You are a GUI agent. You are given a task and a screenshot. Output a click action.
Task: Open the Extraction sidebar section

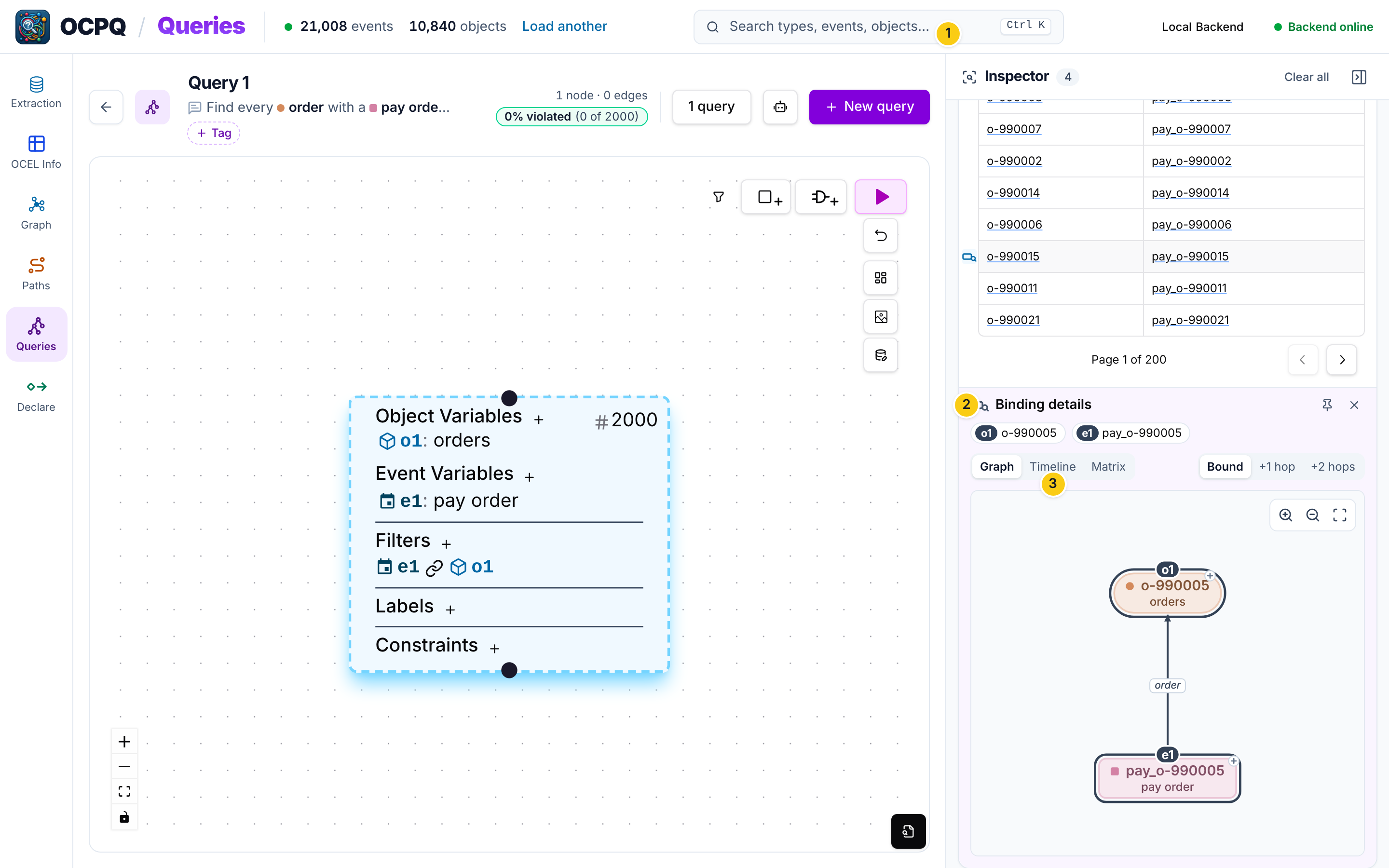click(36, 92)
